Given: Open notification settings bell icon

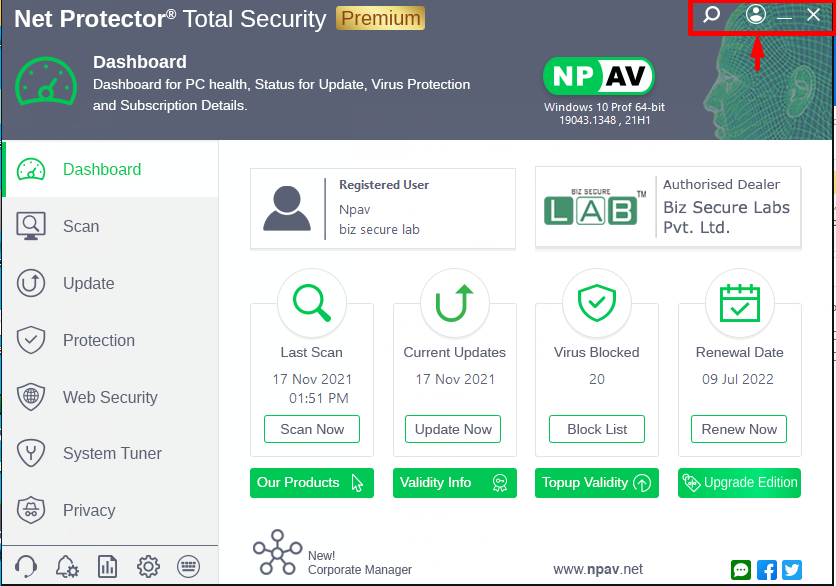Looking at the screenshot, I should point(67,567).
